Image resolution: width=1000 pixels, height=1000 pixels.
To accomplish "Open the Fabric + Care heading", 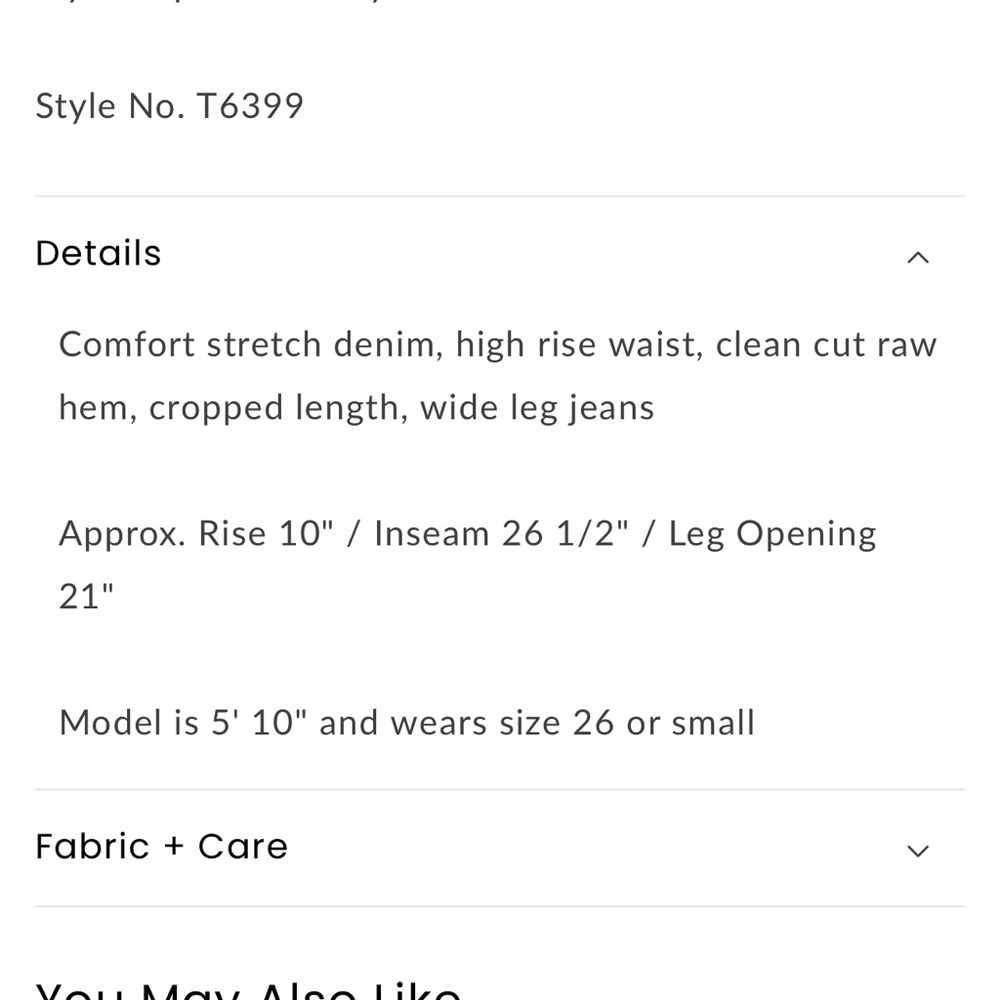I will click(x=161, y=846).
